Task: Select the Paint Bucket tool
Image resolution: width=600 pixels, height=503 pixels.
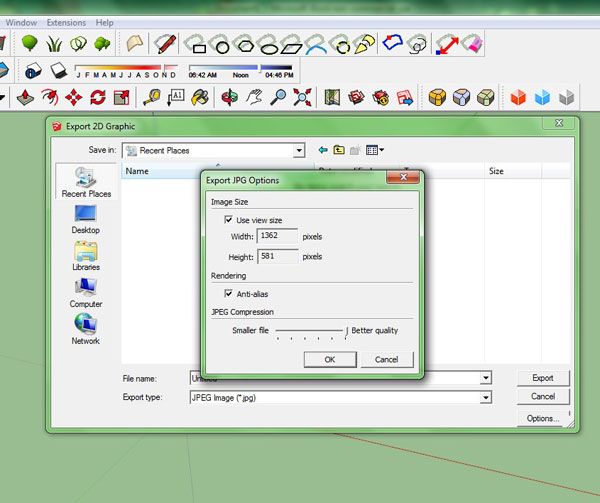Action: (201, 97)
